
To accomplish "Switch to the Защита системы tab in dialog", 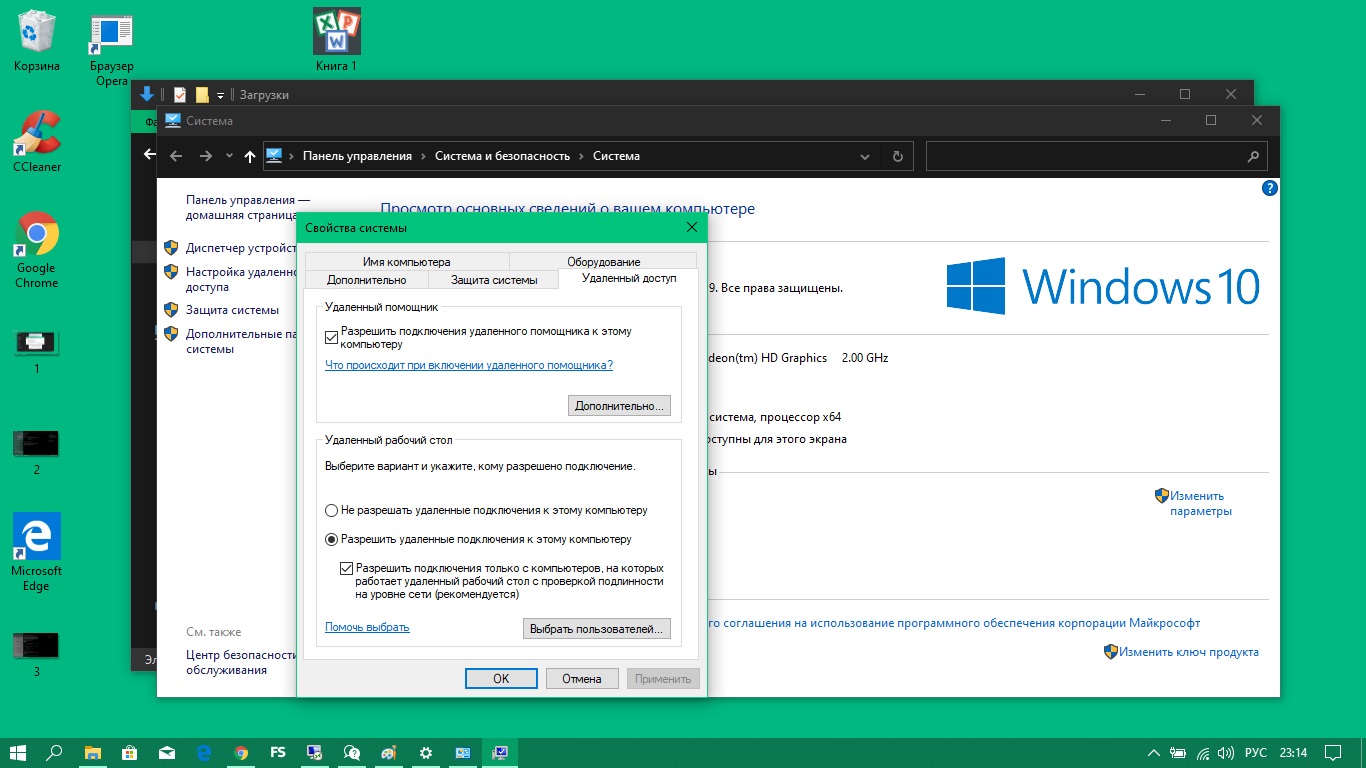I will [x=494, y=280].
